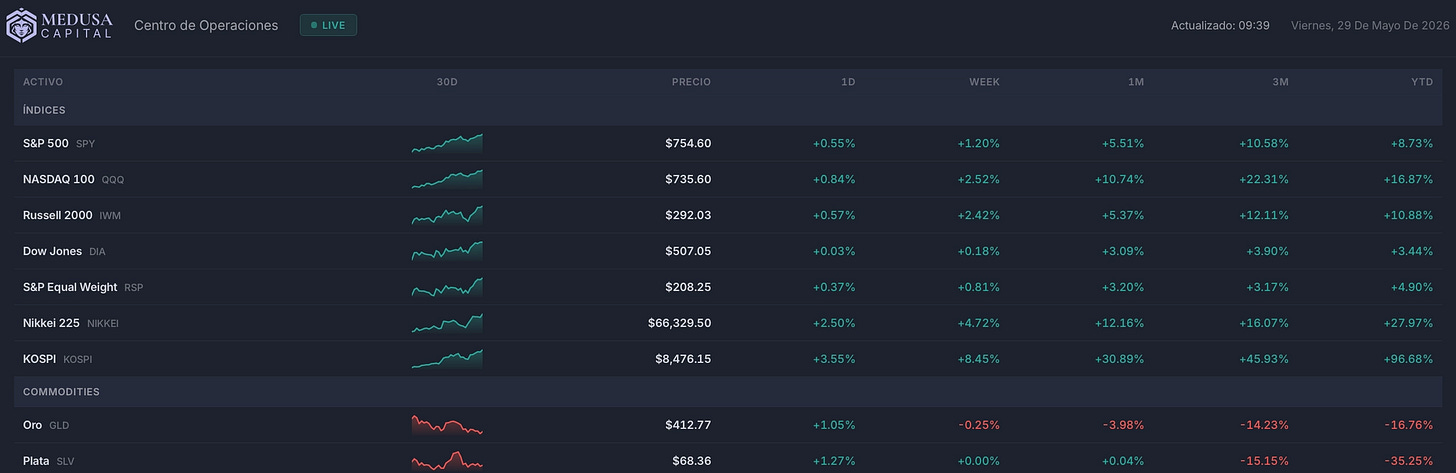
Task: Click the date Viernes, 29 De Mayo De 2026
Action: tap(1369, 25)
